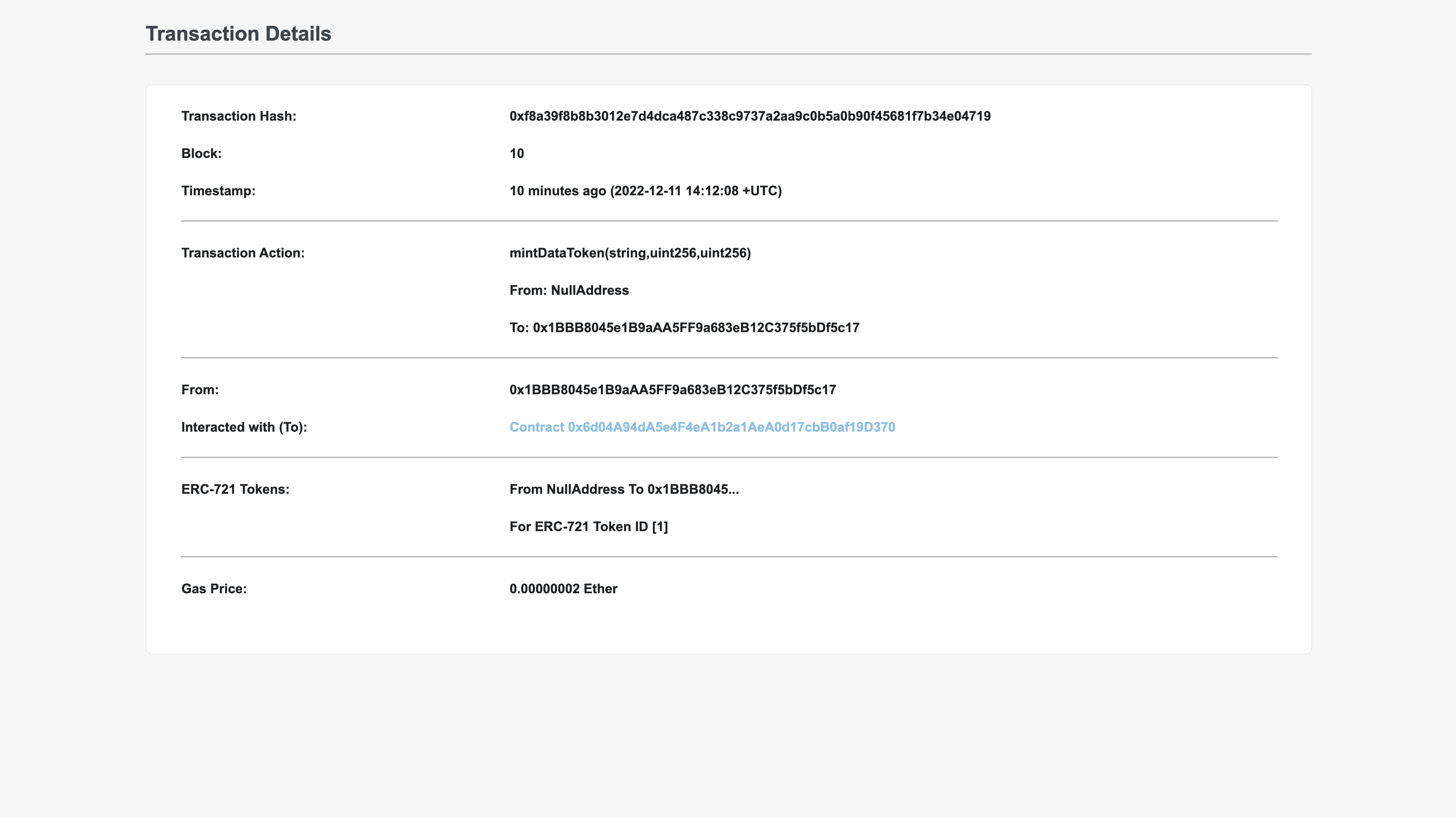Click the Block label

(201, 153)
